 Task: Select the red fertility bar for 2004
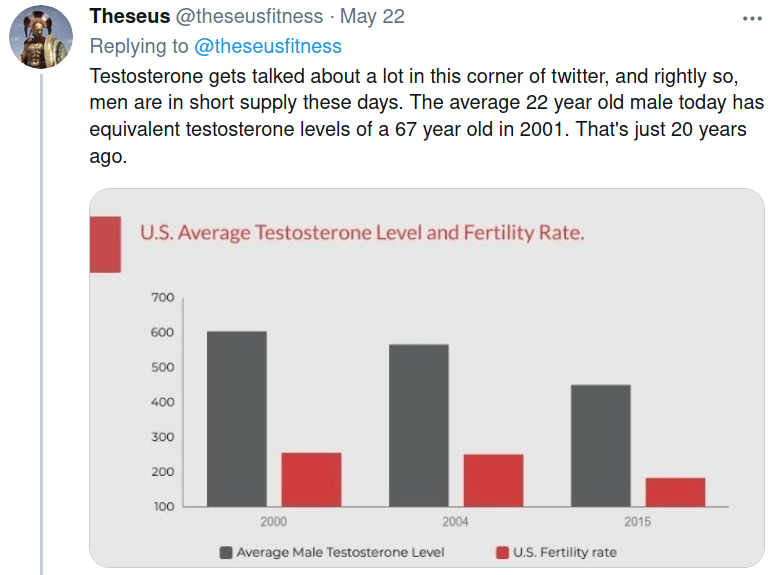493,480
